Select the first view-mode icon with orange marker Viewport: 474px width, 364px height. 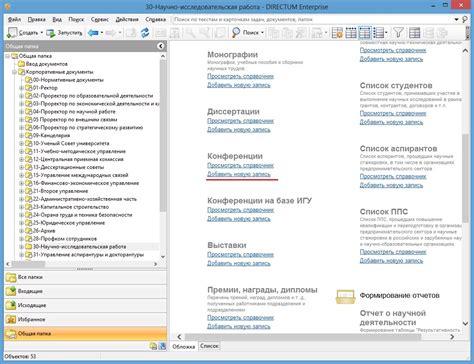[337, 33]
